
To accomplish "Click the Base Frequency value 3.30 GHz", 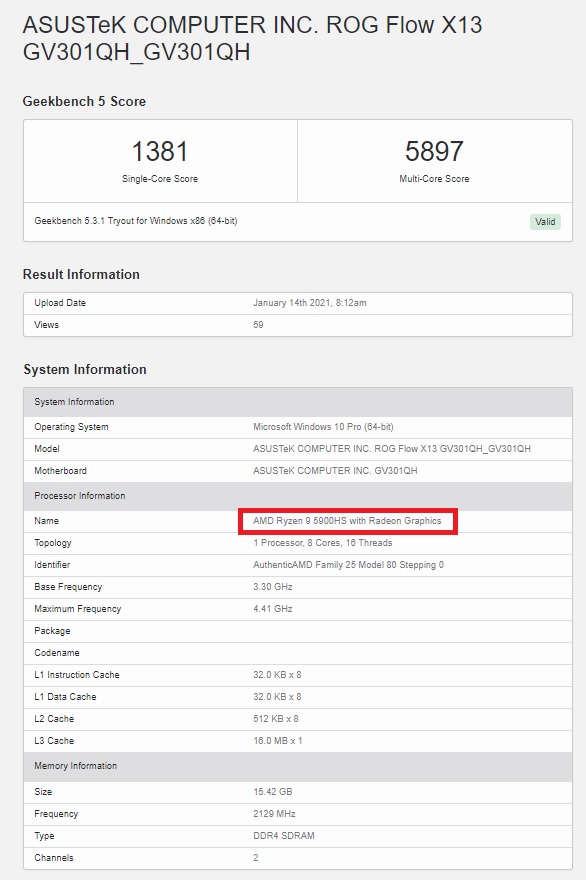I will [273, 587].
